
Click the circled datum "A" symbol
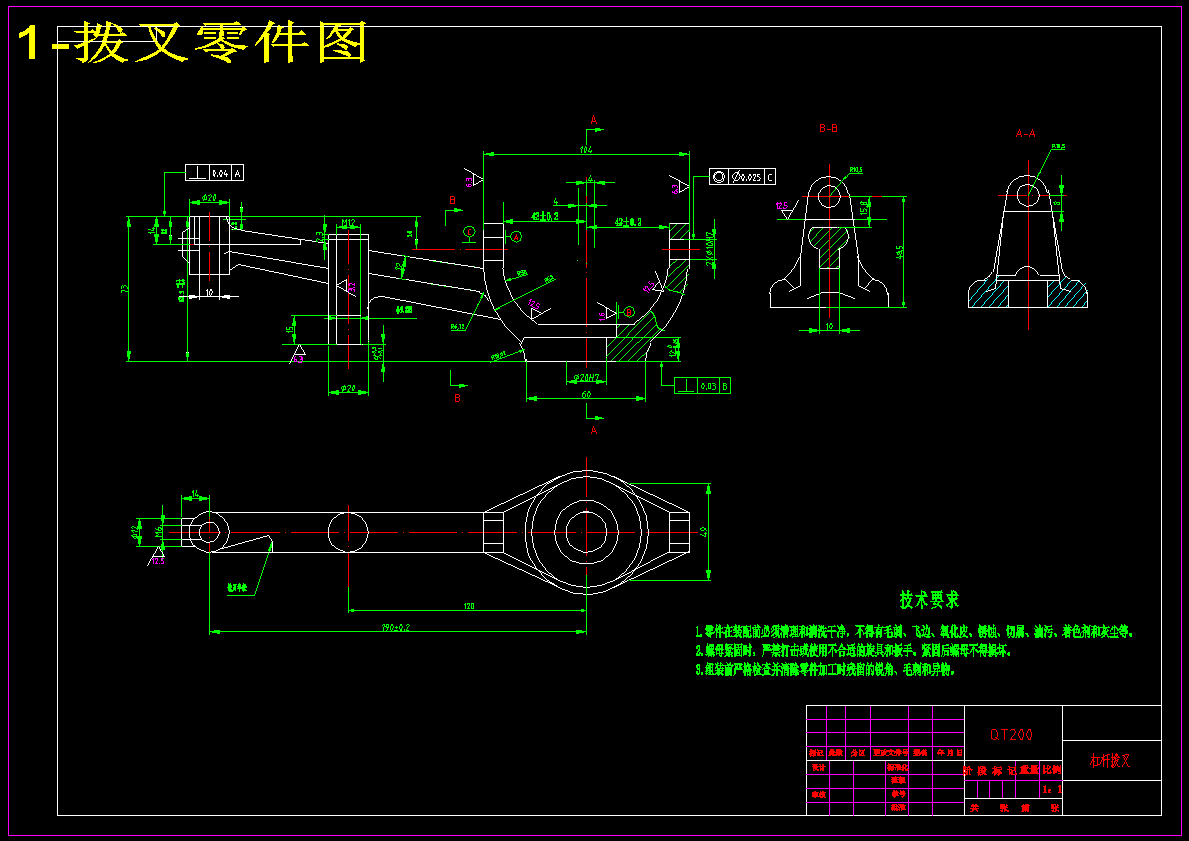516,237
